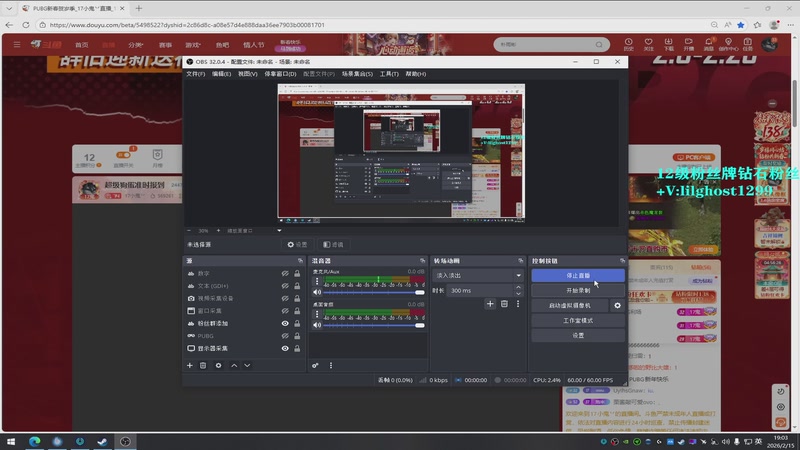Decrease transition duration with the down stepper

pyautogui.click(x=518, y=294)
